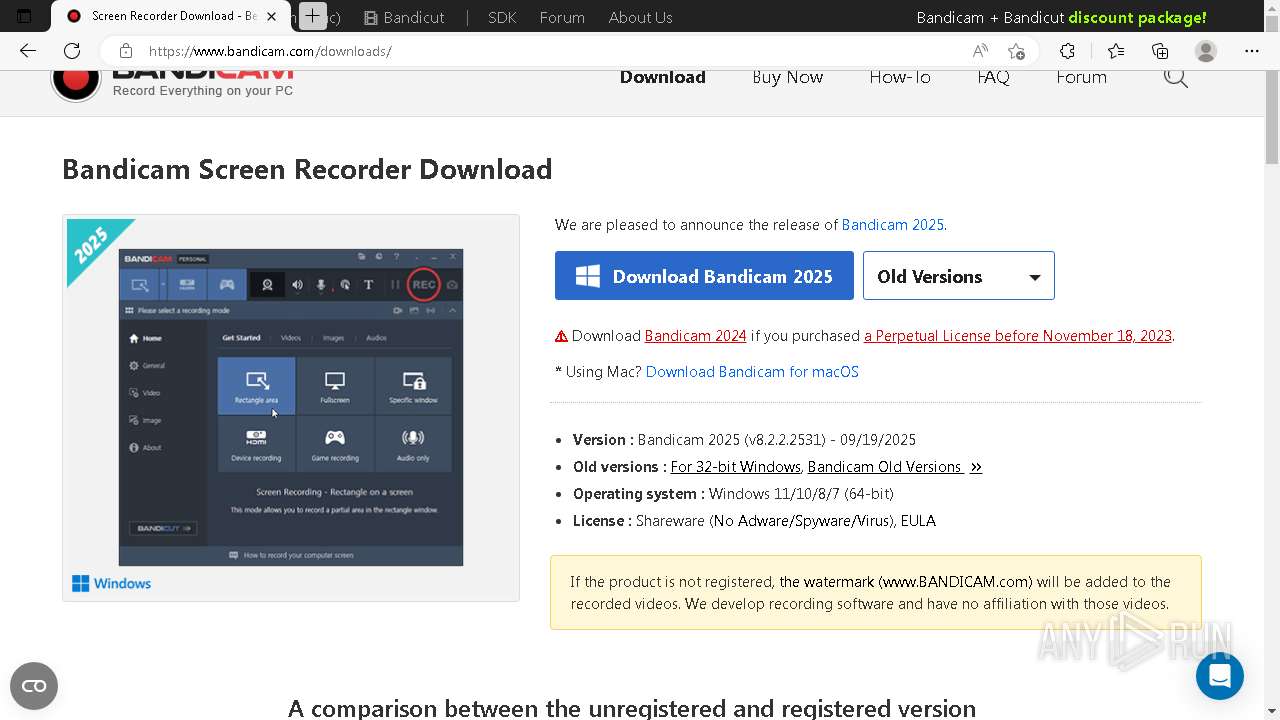The width and height of the screenshot is (1280, 720).
Task: Click the Bandicam logo
Action: (x=172, y=83)
